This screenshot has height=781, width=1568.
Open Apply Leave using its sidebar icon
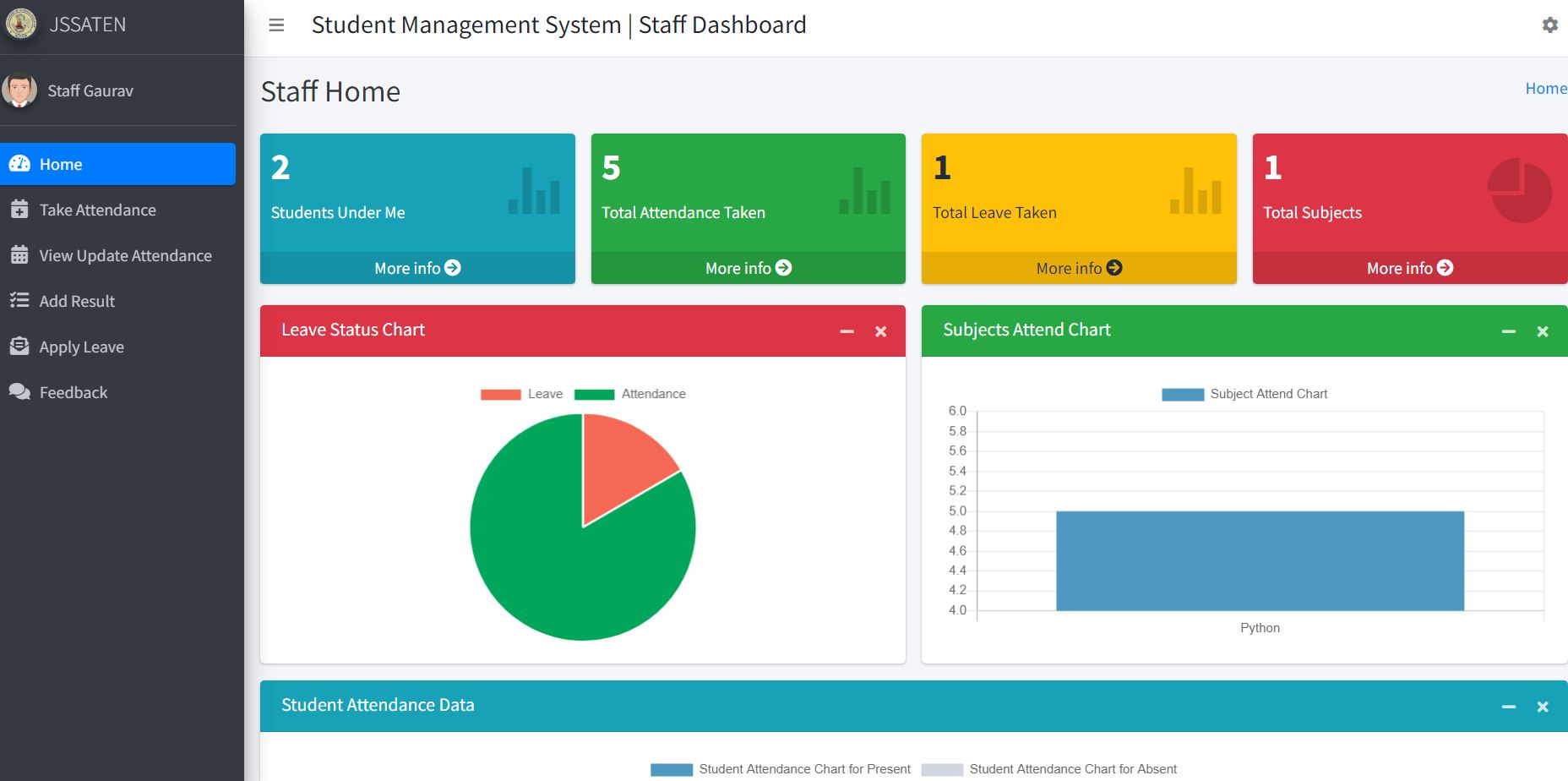(19, 347)
